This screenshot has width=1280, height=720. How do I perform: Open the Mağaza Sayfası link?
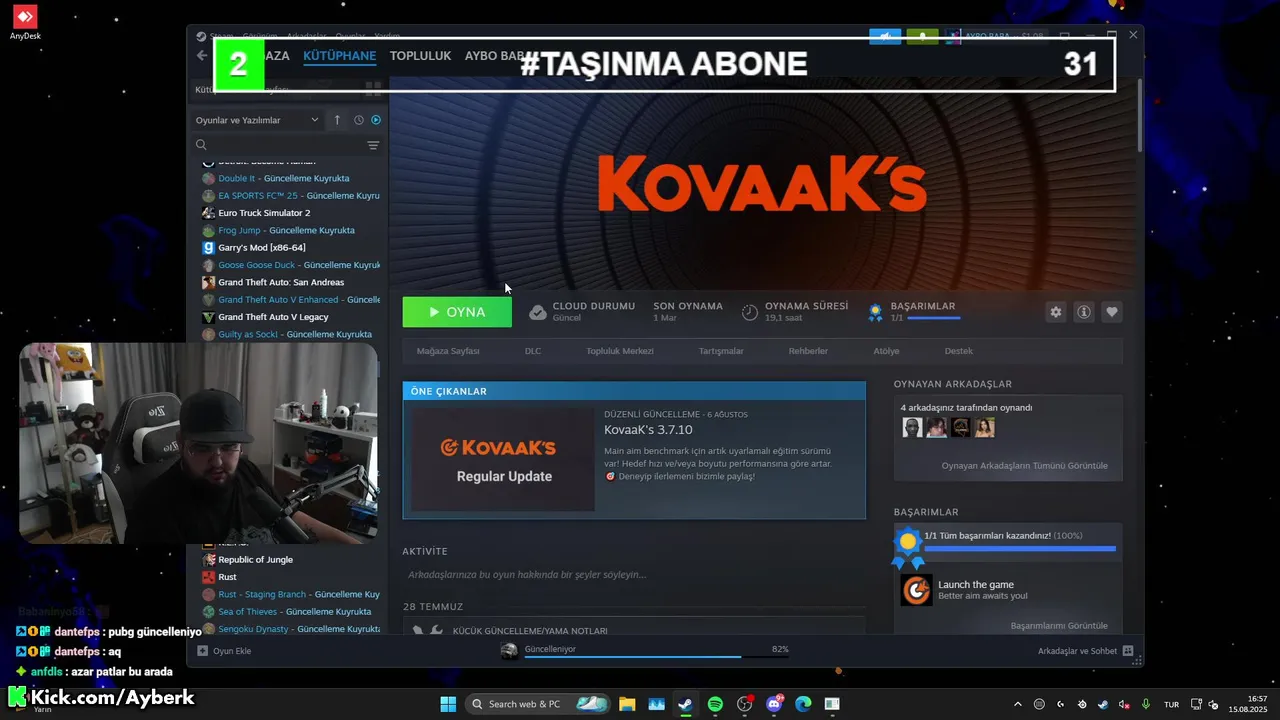click(x=448, y=351)
